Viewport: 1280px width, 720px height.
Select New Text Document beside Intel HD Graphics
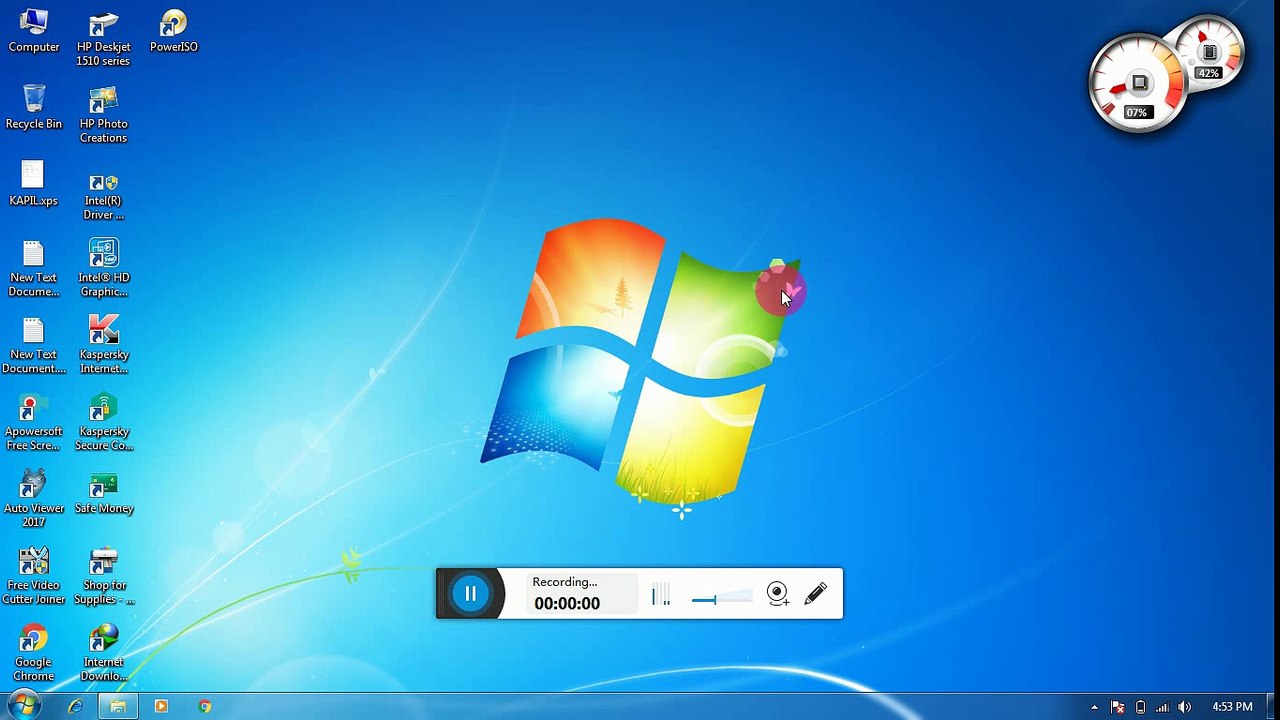coord(34,268)
